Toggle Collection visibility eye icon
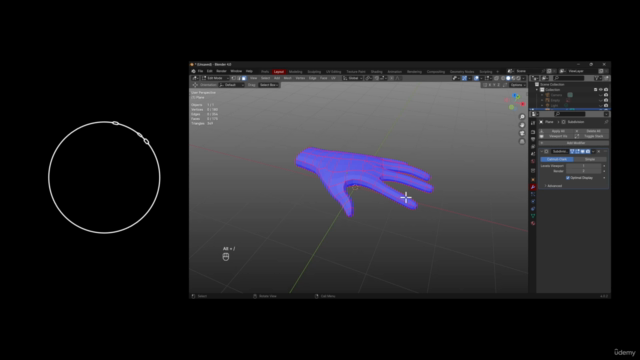This screenshot has width=640, height=360. pos(600,90)
